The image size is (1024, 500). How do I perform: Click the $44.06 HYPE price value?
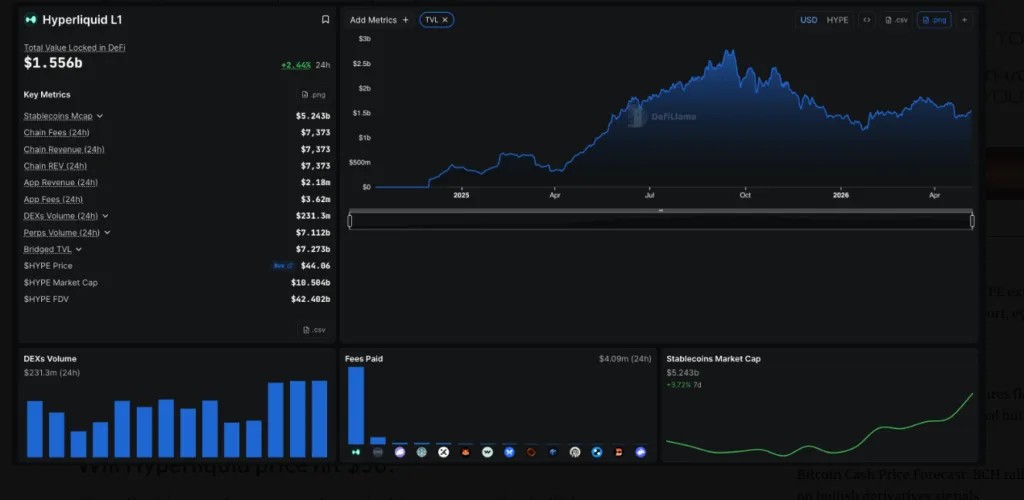point(315,266)
